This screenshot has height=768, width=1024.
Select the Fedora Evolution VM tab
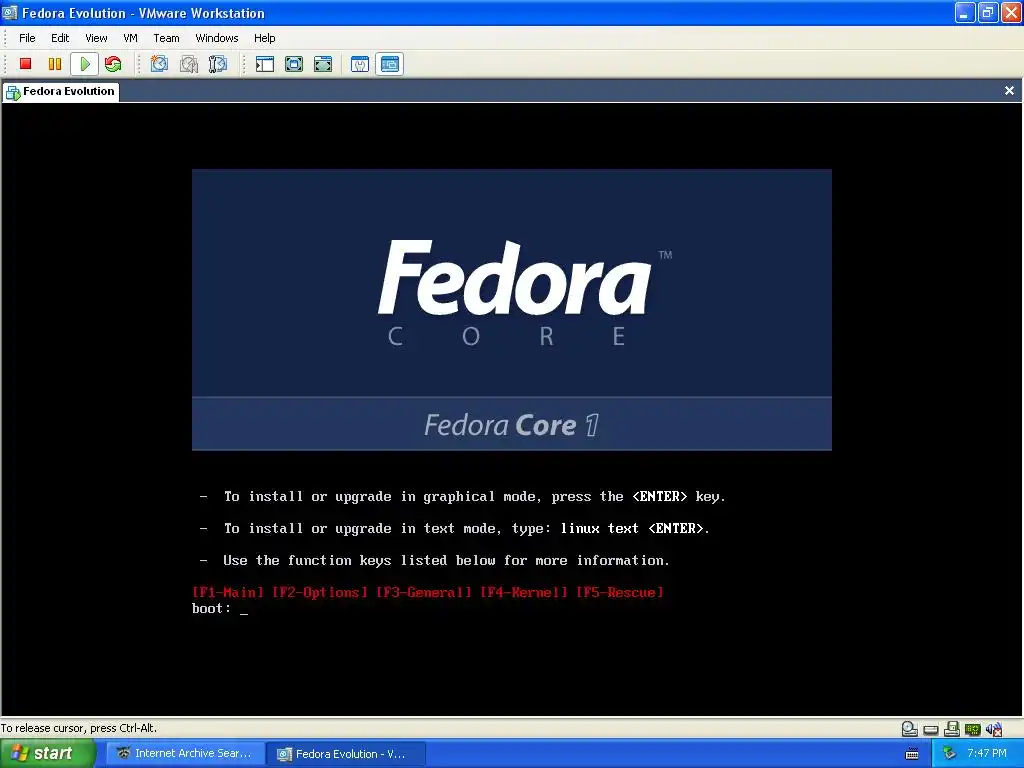(x=60, y=91)
